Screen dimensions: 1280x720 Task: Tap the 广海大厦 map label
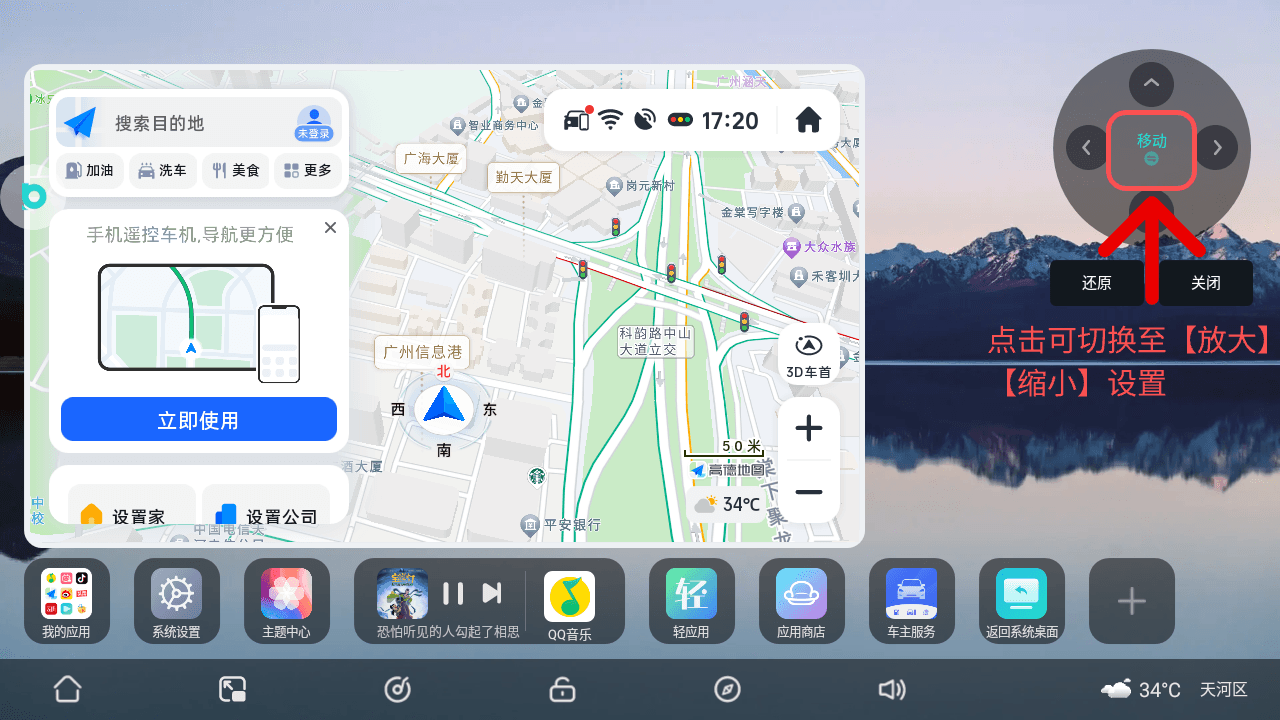click(x=431, y=159)
